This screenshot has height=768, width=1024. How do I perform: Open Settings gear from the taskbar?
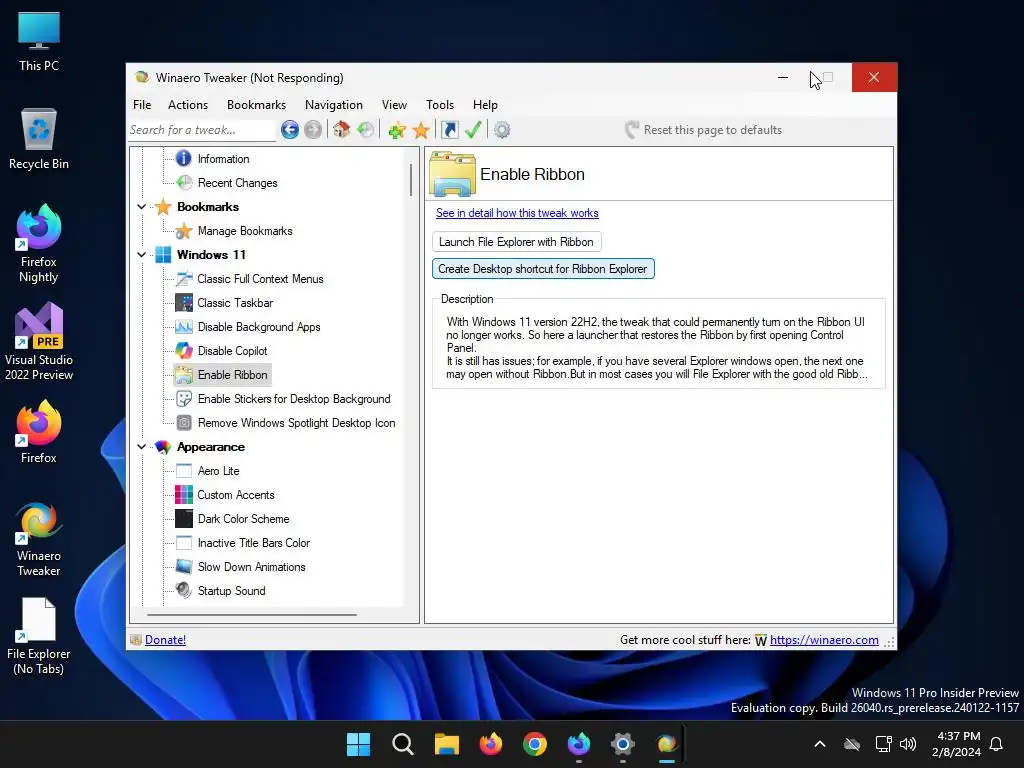pos(622,744)
